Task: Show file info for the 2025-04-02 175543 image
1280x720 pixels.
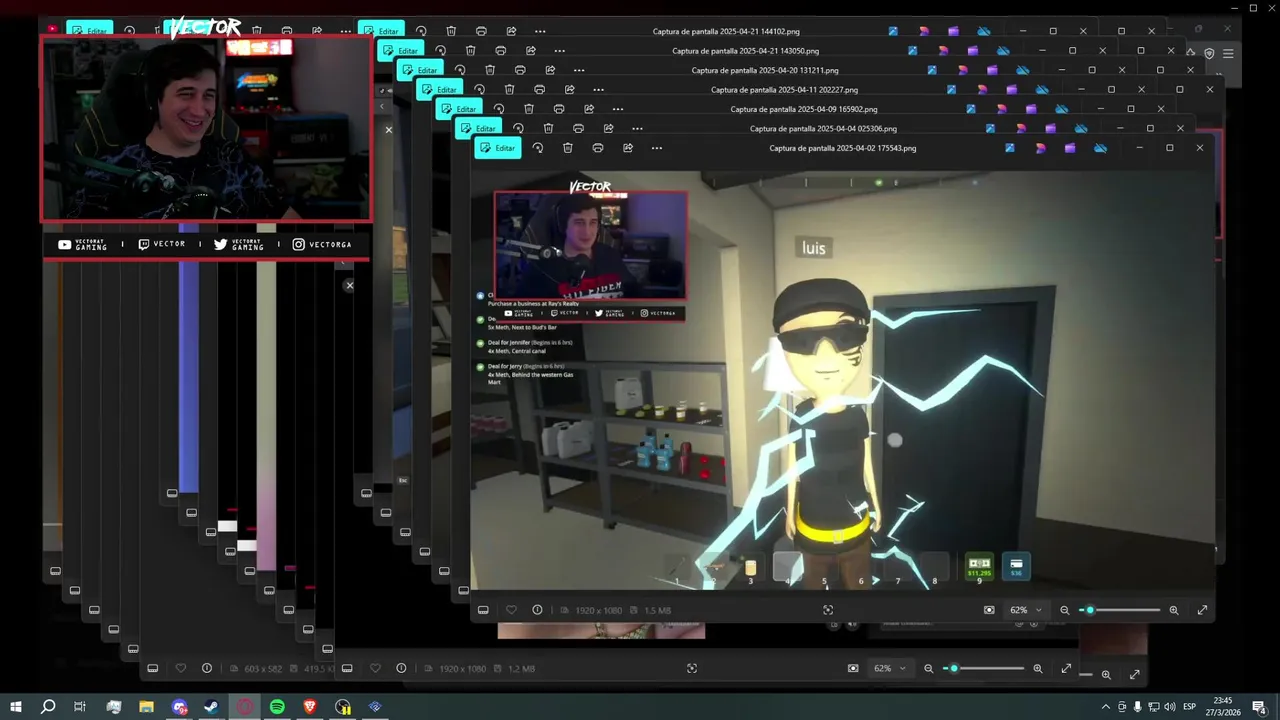Action: click(x=537, y=610)
